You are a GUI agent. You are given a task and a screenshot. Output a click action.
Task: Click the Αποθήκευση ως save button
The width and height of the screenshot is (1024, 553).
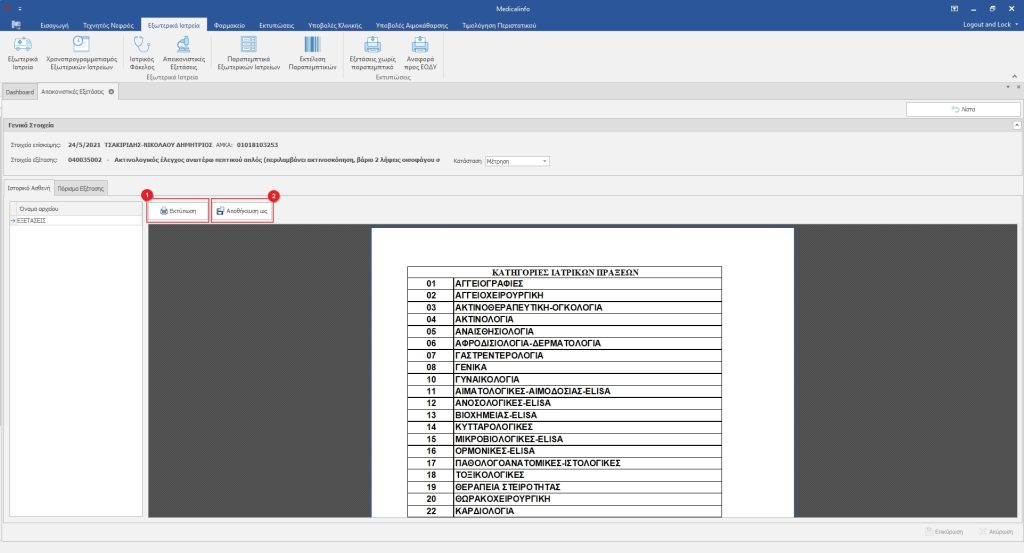243,212
